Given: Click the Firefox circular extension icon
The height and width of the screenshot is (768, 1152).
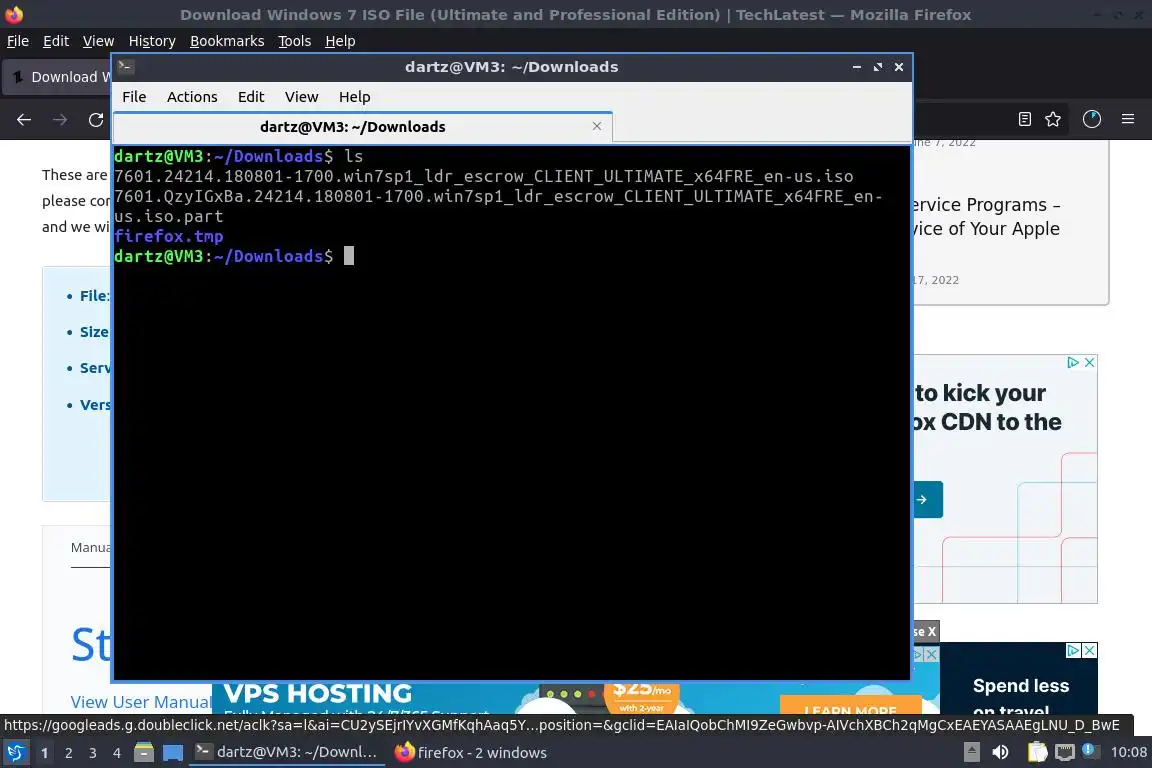Looking at the screenshot, I should (x=1092, y=119).
